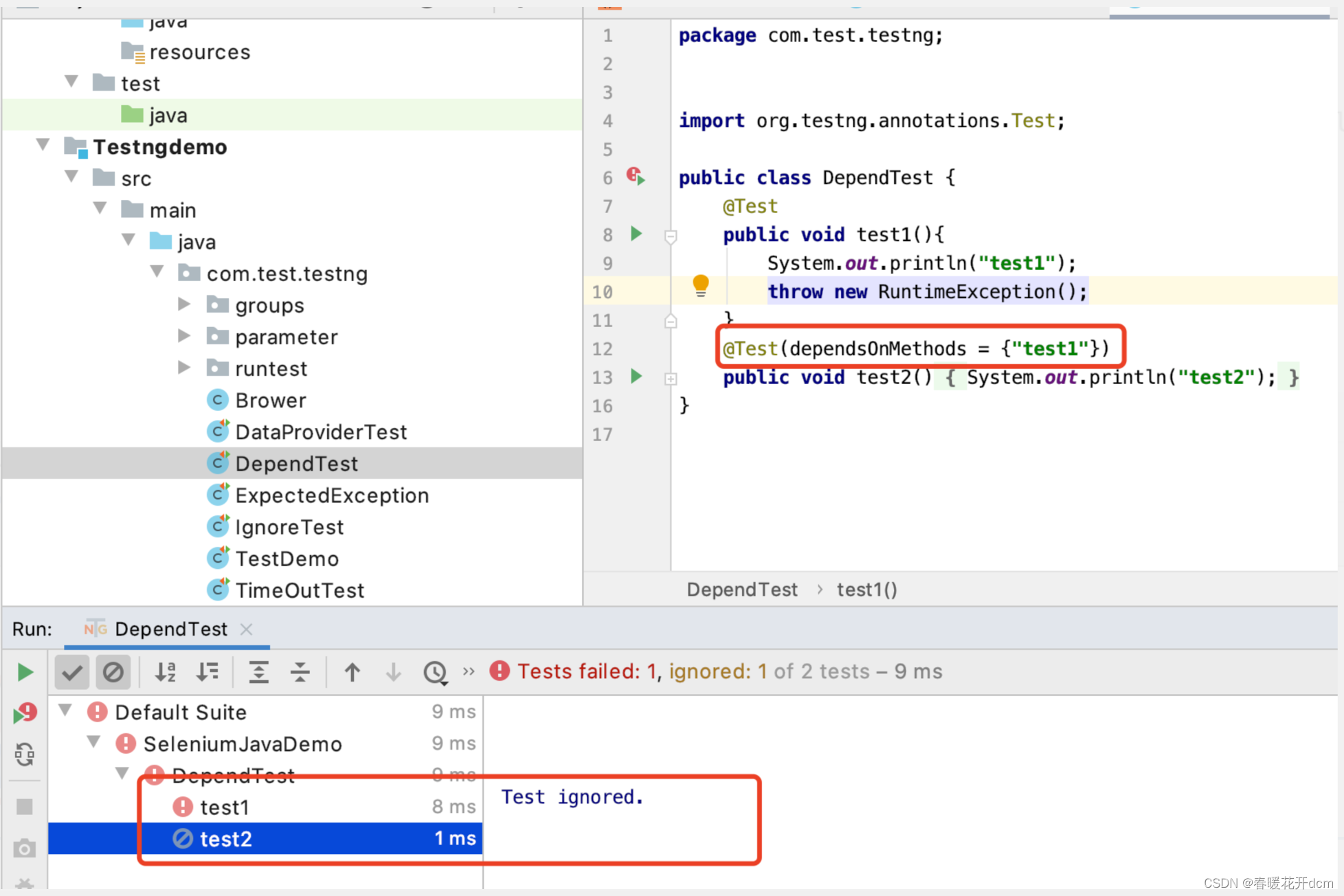This screenshot has height=896, width=1344.
Task: Collapse the SeleniumJavaDemo results node
Action: tap(94, 742)
